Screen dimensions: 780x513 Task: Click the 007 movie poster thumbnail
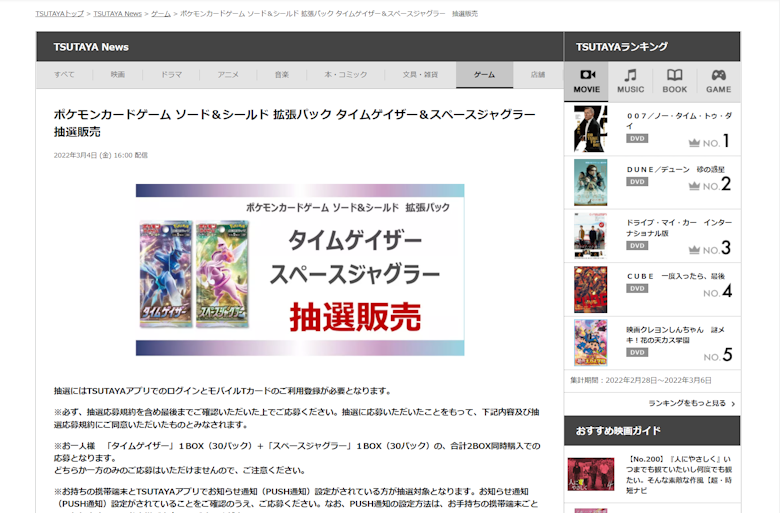click(590, 129)
